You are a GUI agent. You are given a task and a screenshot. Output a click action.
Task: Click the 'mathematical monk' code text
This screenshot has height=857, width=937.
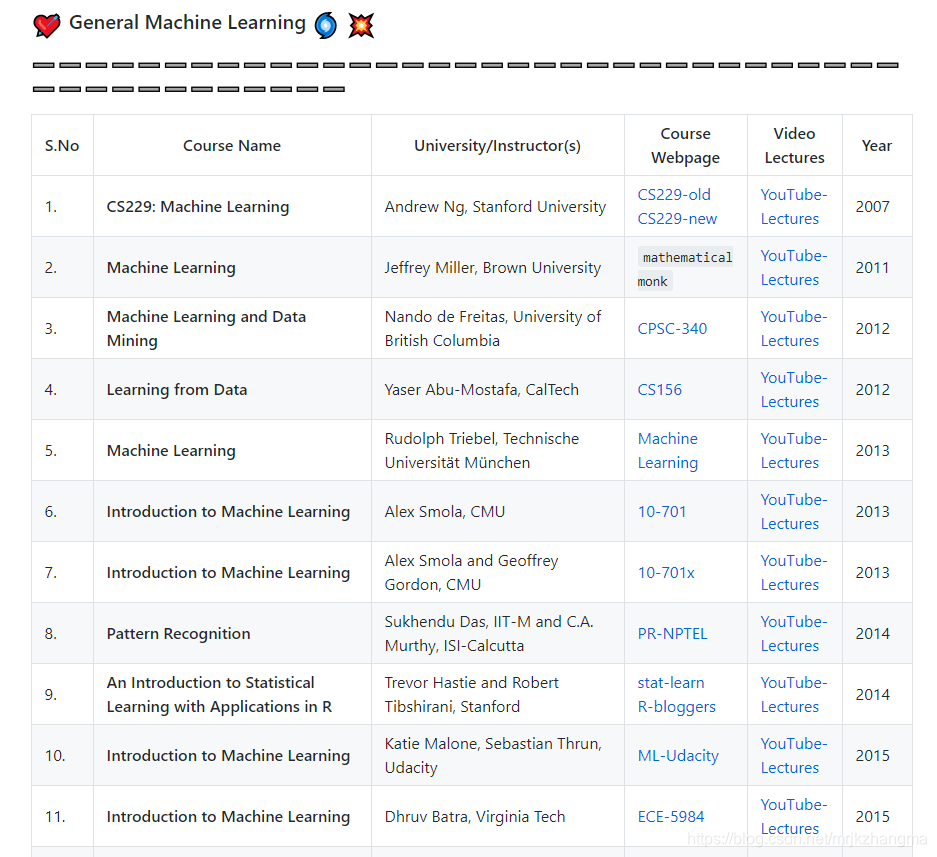point(685,269)
